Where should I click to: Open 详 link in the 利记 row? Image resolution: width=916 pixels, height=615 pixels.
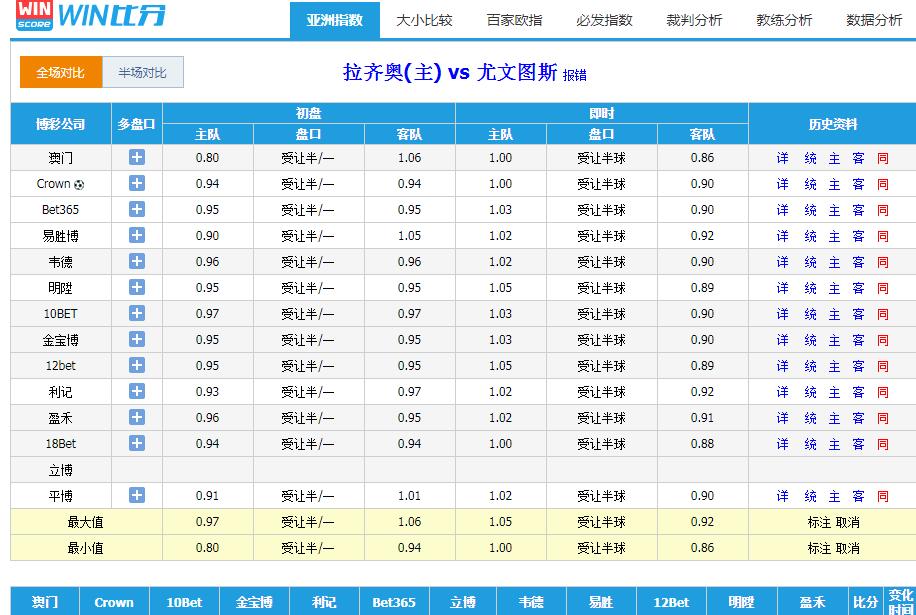point(782,392)
